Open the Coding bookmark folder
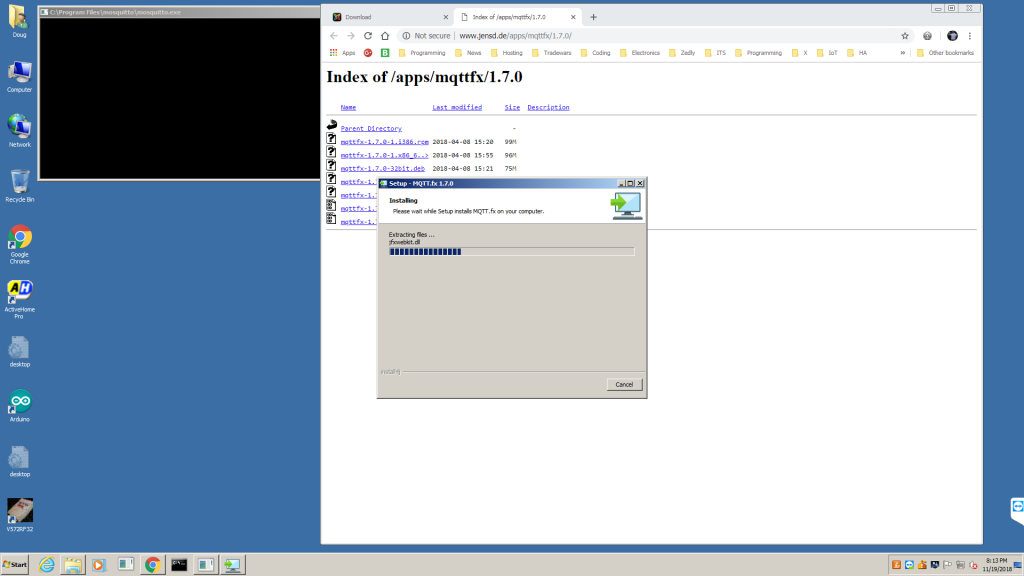The image size is (1024, 576). (595, 53)
